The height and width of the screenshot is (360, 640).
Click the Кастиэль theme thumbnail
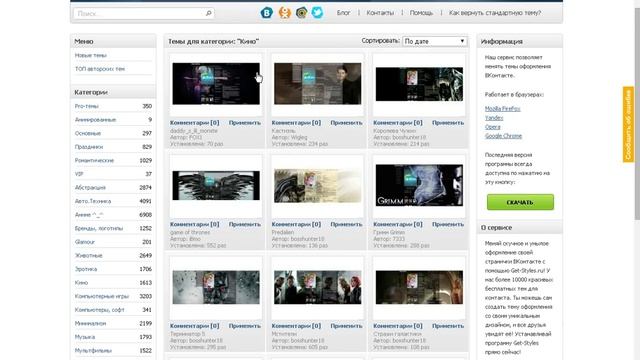coord(318,84)
